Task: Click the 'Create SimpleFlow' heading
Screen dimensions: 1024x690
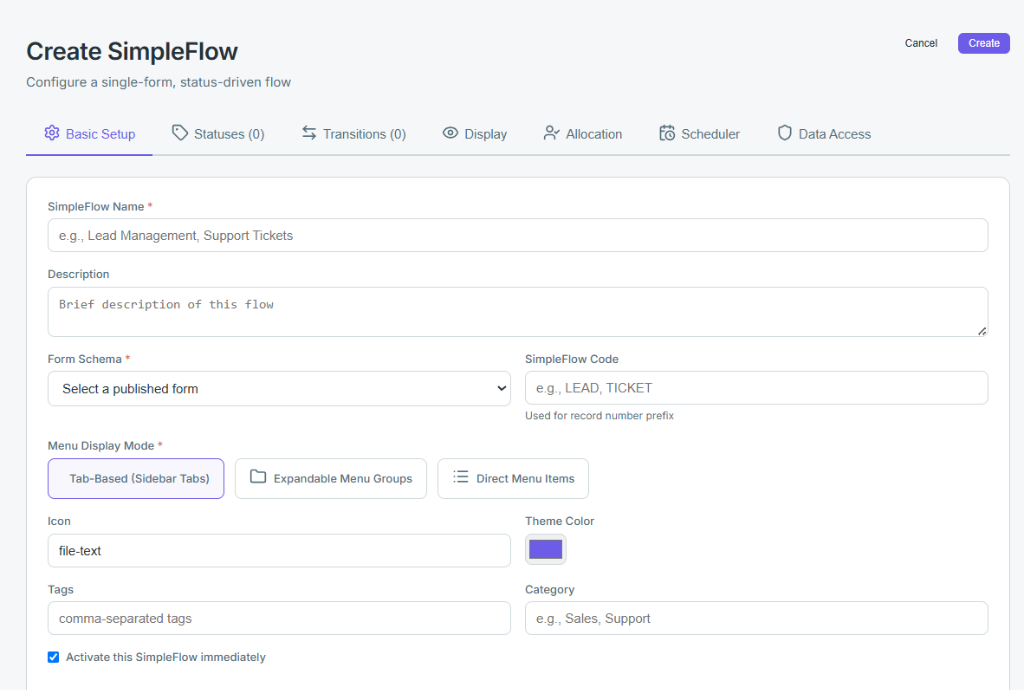Action: point(132,52)
